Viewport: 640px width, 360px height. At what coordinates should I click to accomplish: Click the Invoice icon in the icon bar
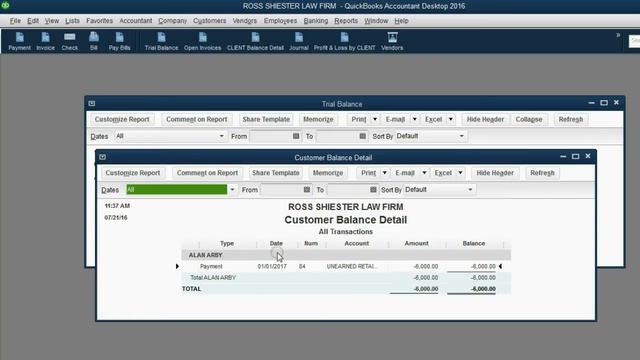pos(45,41)
